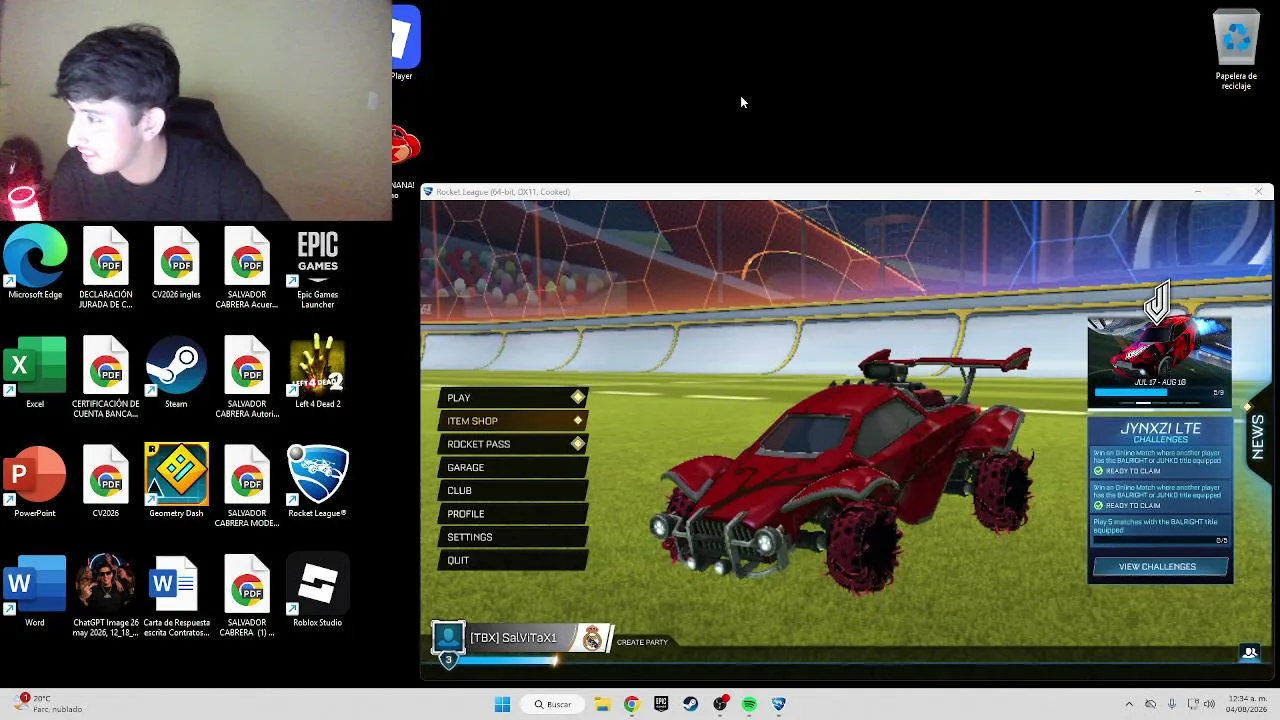Select the ChatGPT Image desktop picture
This screenshot has height=720, width=1280.
106,596
